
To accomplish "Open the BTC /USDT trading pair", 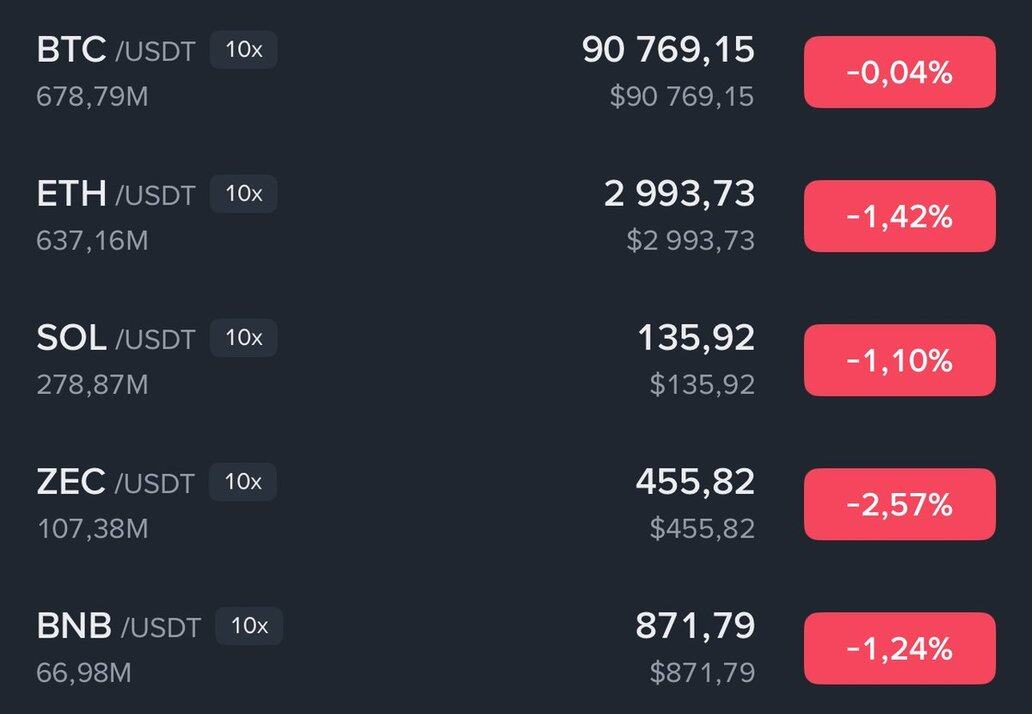I will 115,50.
